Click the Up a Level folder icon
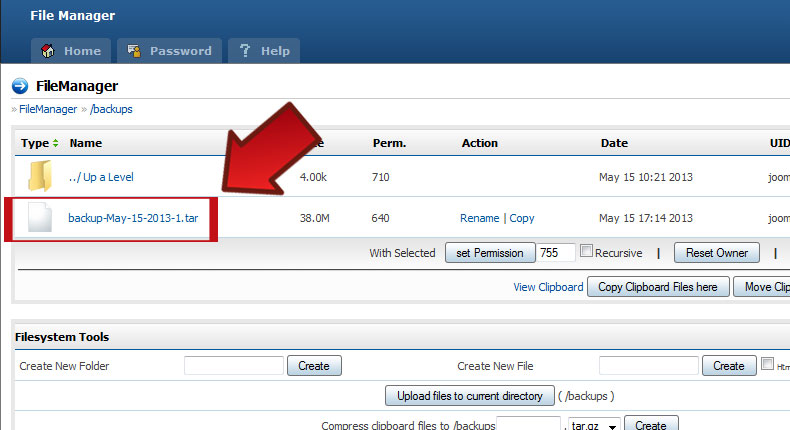The width and height of the screenshot is (790, 430). tap(39, 177)
